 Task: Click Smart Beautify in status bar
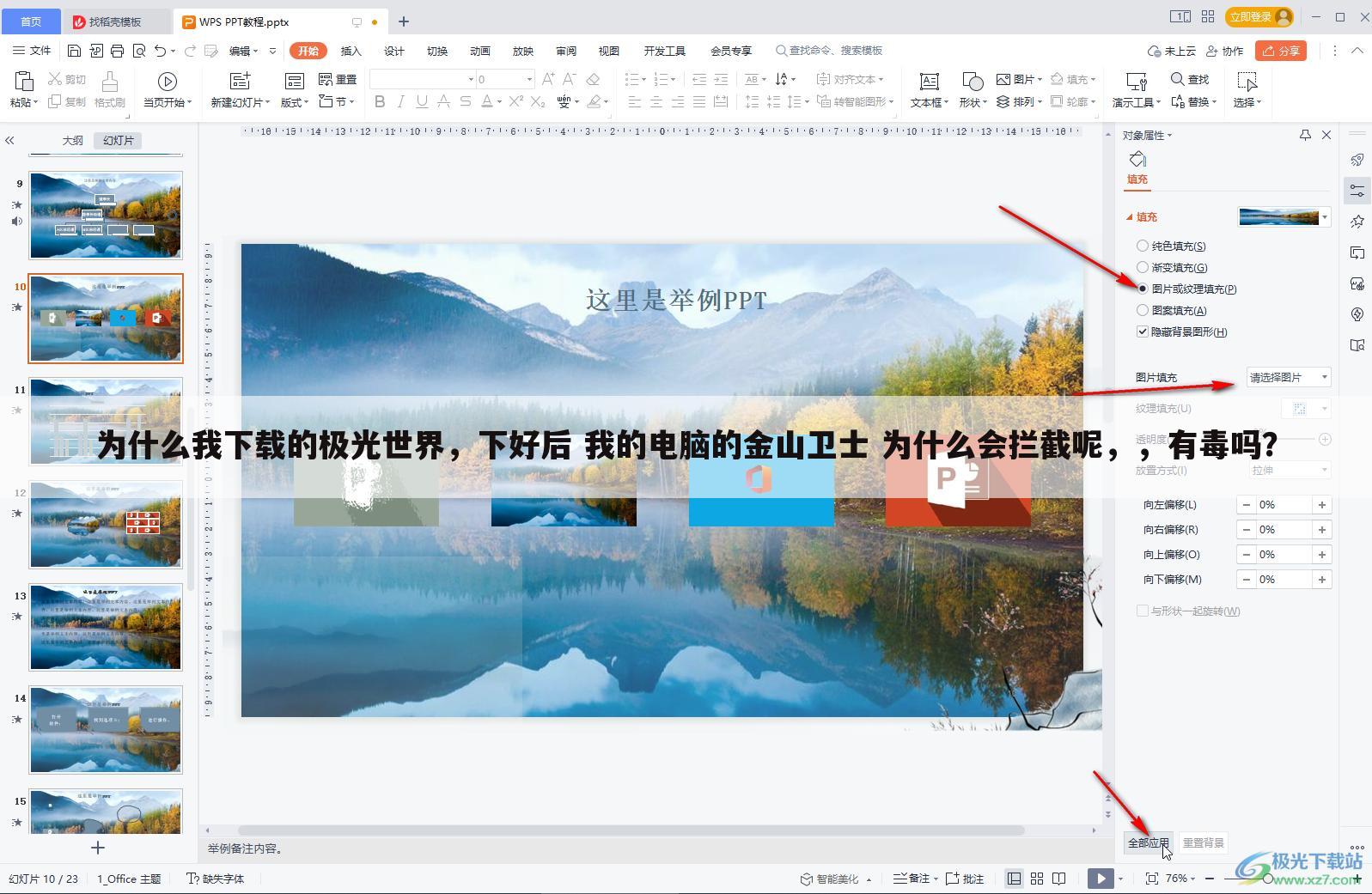pyautogui.click(x=836, y=879)
